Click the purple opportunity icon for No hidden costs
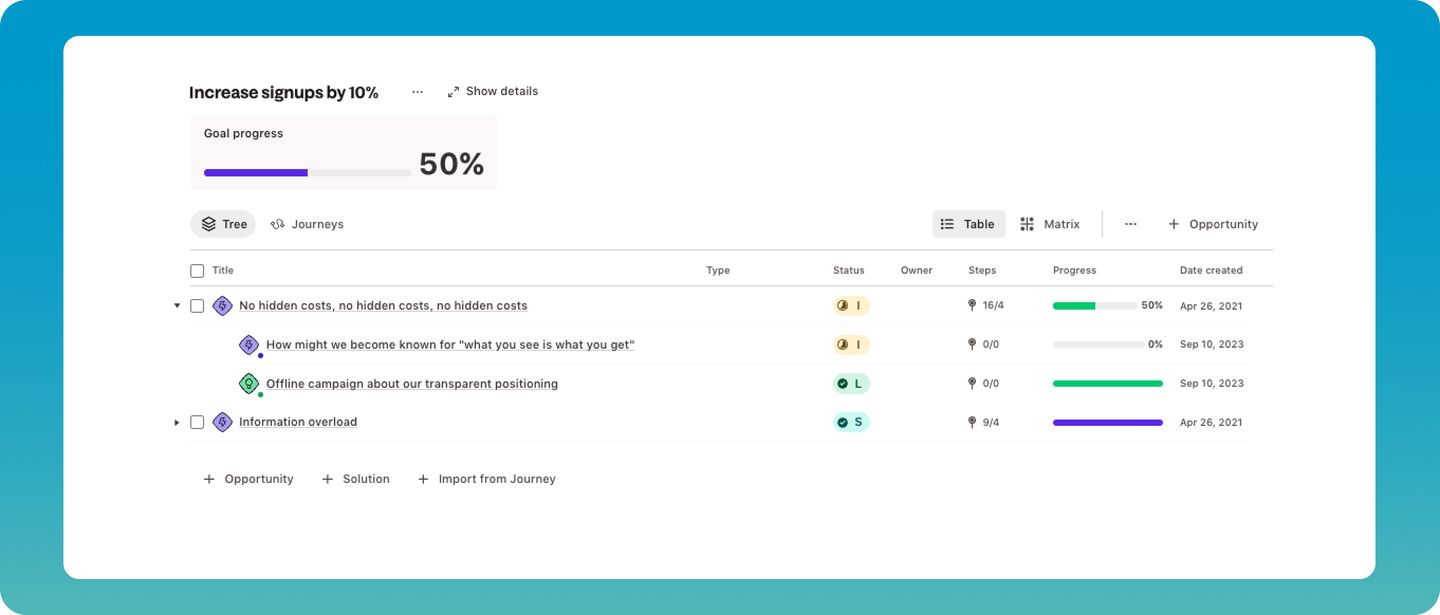This screenshot has width=1440, height=615. tap(222, 306)
